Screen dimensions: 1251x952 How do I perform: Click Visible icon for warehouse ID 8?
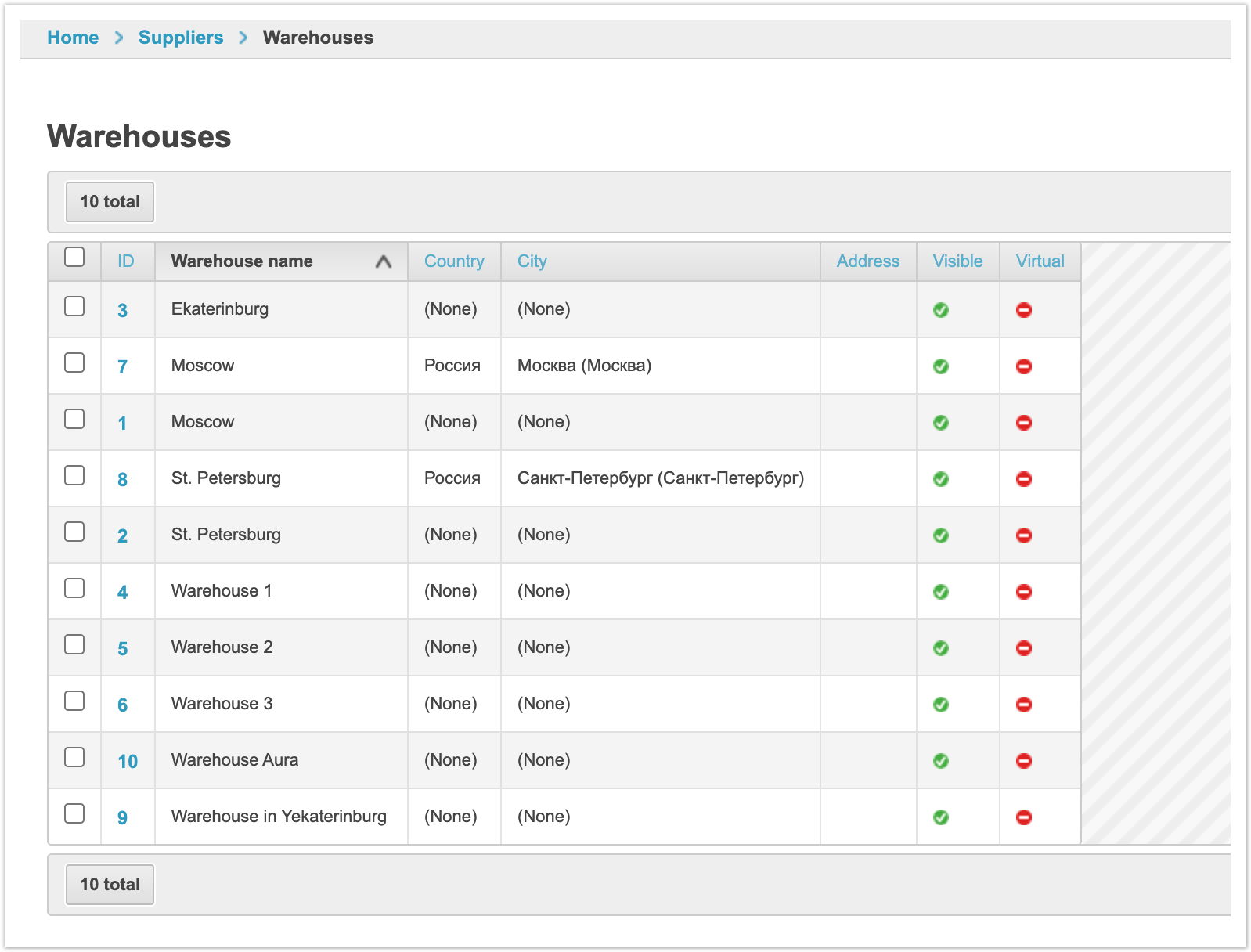[941, 479]
